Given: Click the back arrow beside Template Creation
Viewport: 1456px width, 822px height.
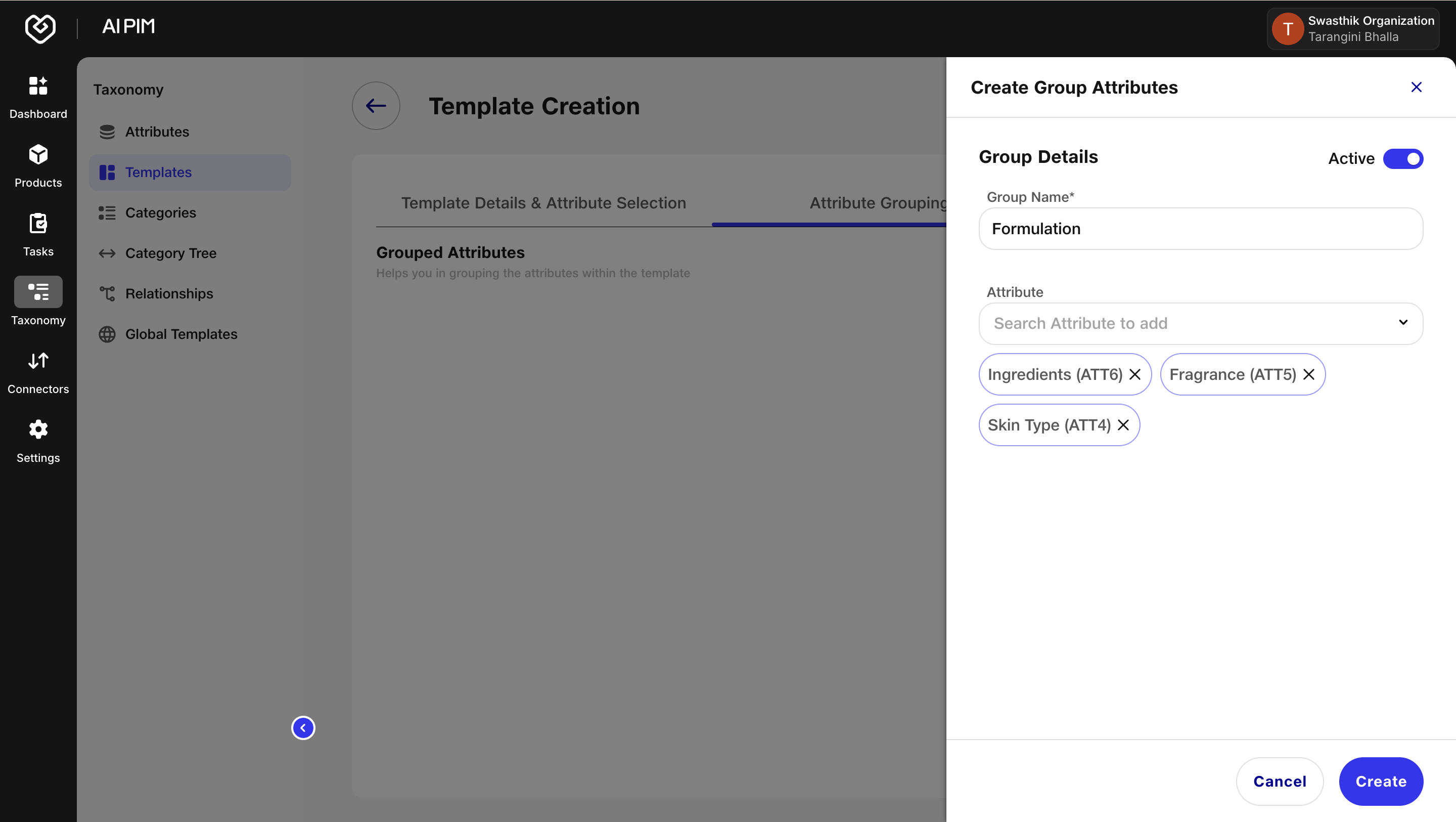Looking at the screenshot, I should pyautogui.click(x=376, y=106).
